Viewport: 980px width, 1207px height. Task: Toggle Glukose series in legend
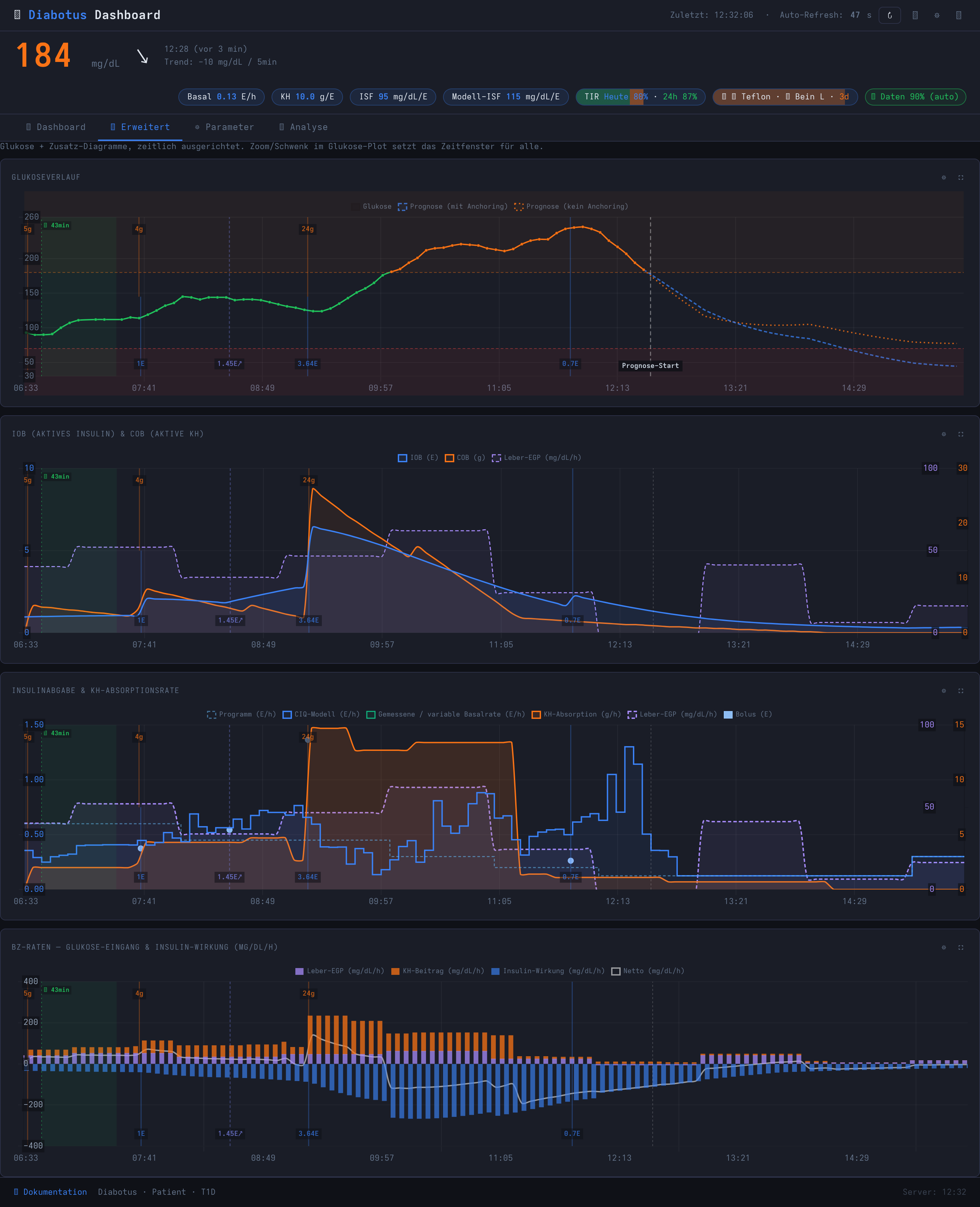coord(371,207)
